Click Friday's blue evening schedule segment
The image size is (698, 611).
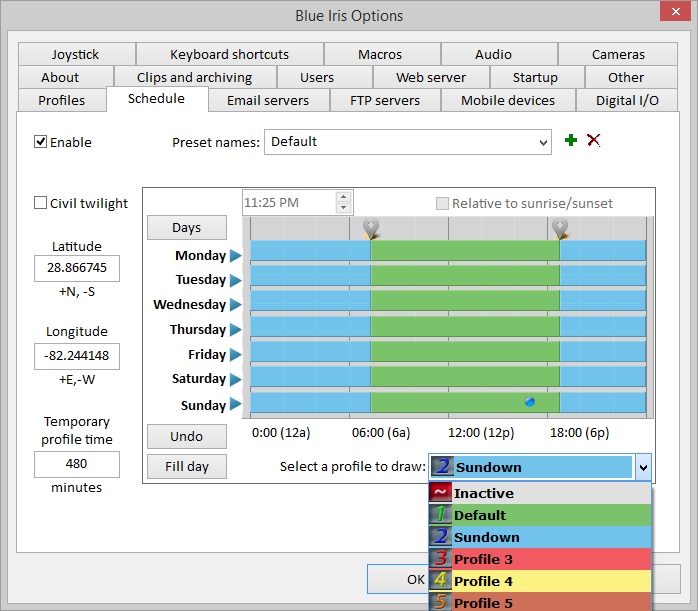(x=603, y=351)
